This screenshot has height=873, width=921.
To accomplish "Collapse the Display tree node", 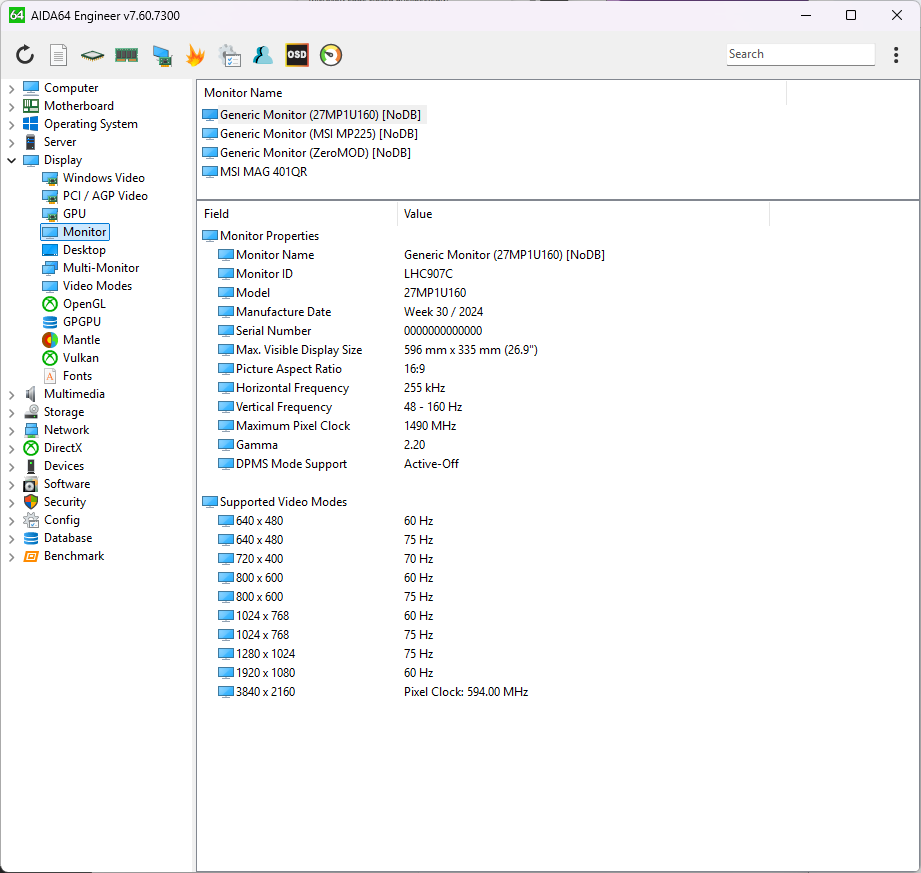I will pos(11,160).
